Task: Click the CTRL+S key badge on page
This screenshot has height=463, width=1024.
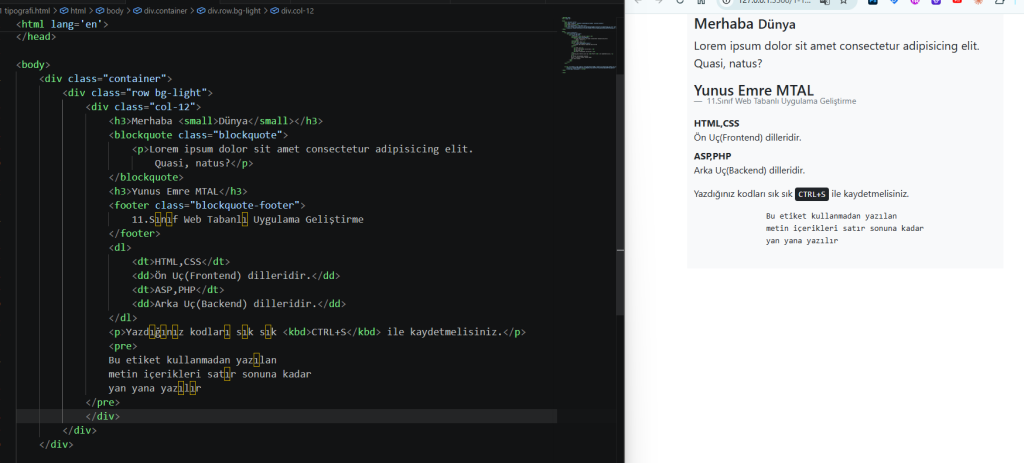Action: [x=811, y=194]
